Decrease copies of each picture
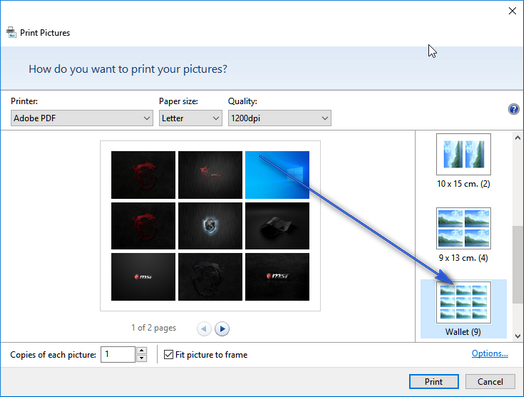The image size is (524, 397). (142, 358)
